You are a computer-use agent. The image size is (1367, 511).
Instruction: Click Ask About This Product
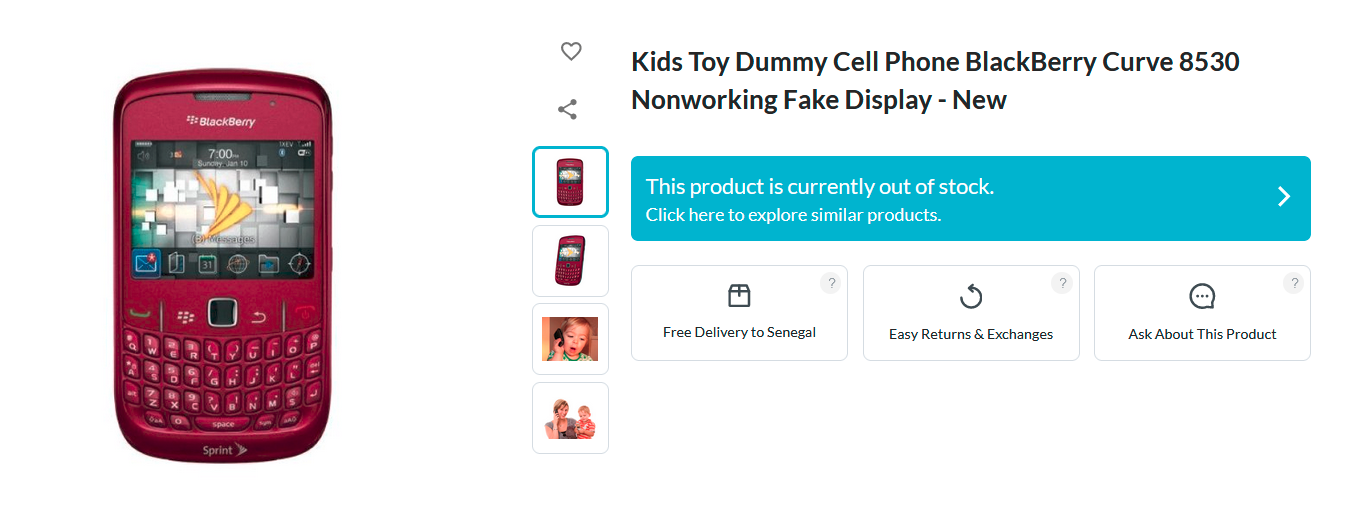(1202, 334)
